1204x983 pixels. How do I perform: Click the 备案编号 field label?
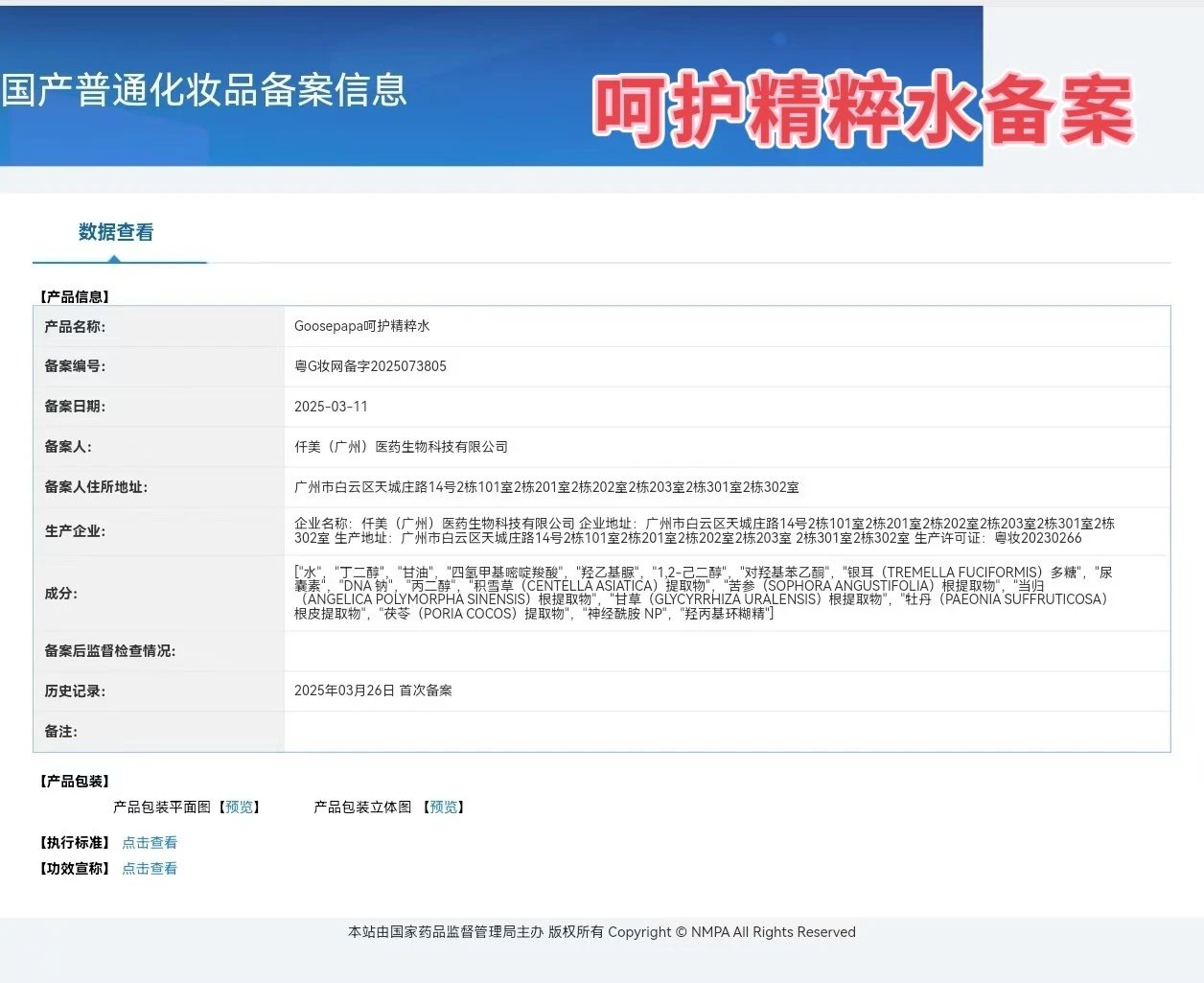[75, 366]
